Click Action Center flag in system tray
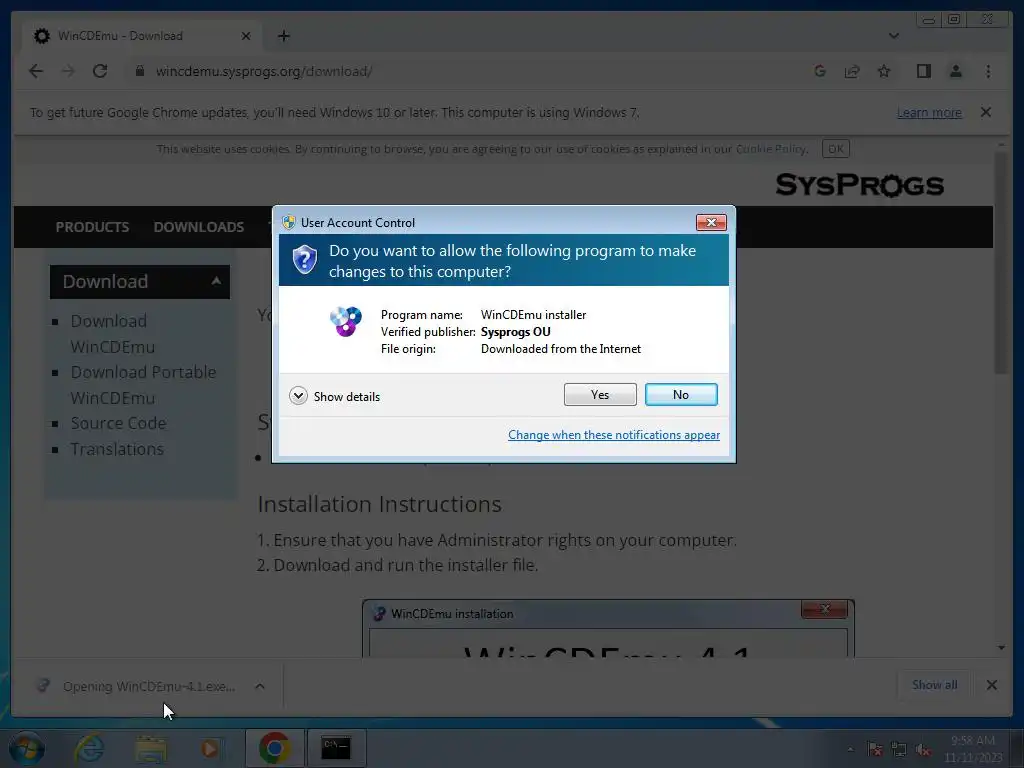Viewport: 1024px width, 768px height. point(875,749)
